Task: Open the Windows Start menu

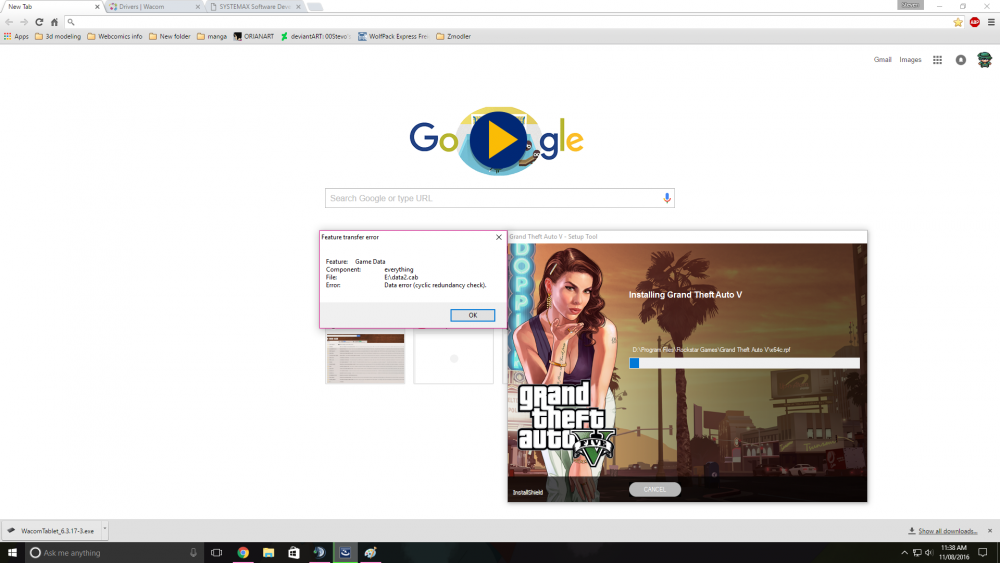Action: pos(12,552)
